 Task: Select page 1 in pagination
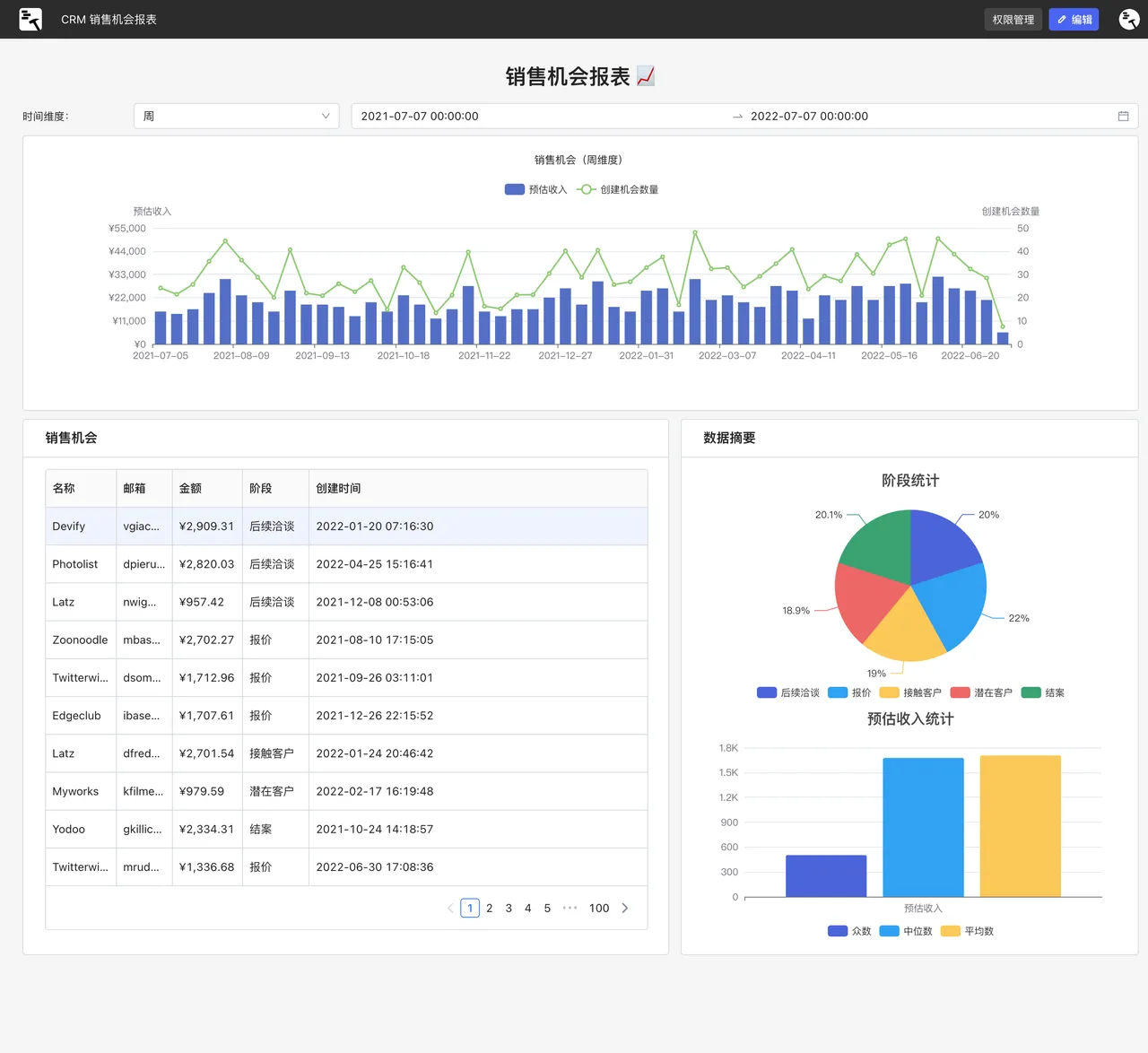click(470, 908)
